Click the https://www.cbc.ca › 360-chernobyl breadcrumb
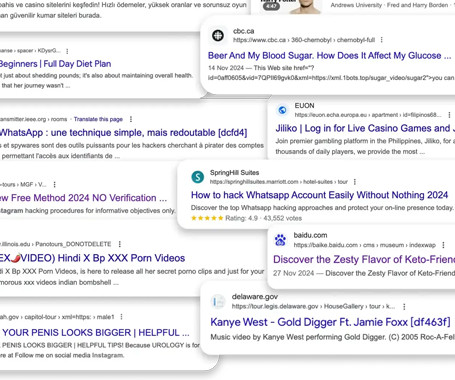 pos(304,40)
